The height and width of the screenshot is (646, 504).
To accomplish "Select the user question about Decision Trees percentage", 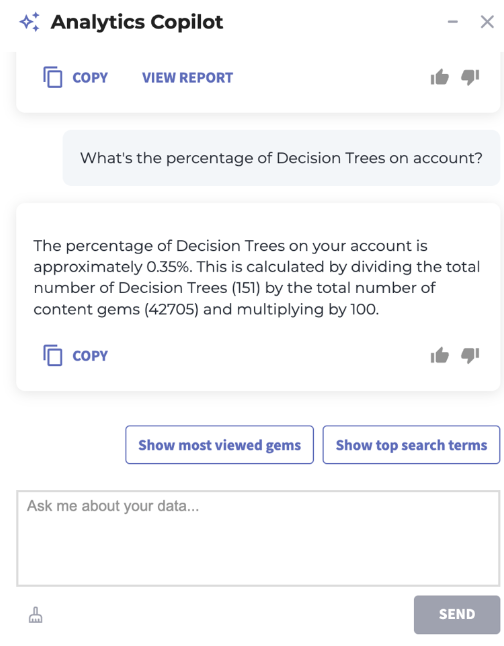I will [x=281, y=158].
